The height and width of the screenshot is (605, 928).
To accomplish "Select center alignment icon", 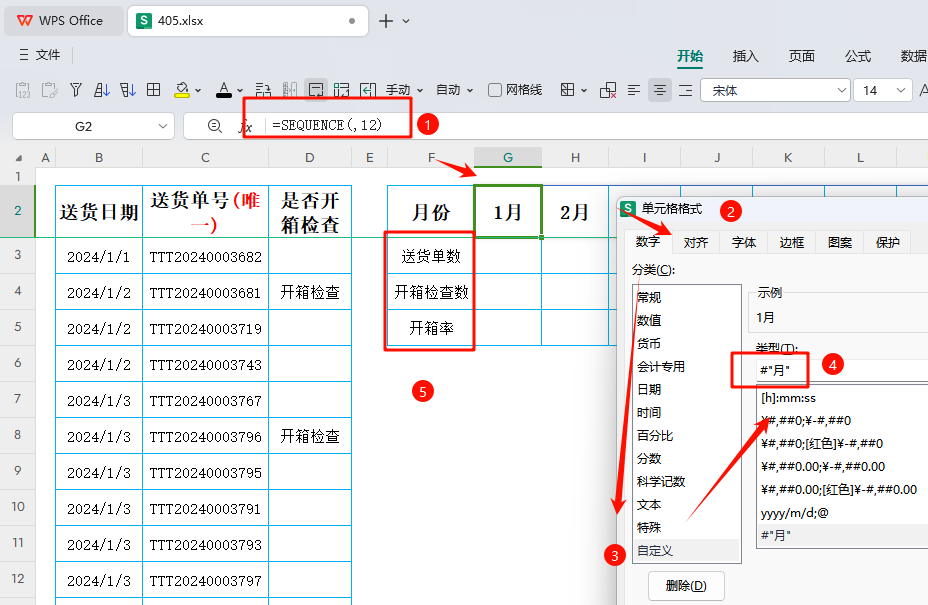I will click(x=660, y=90).
